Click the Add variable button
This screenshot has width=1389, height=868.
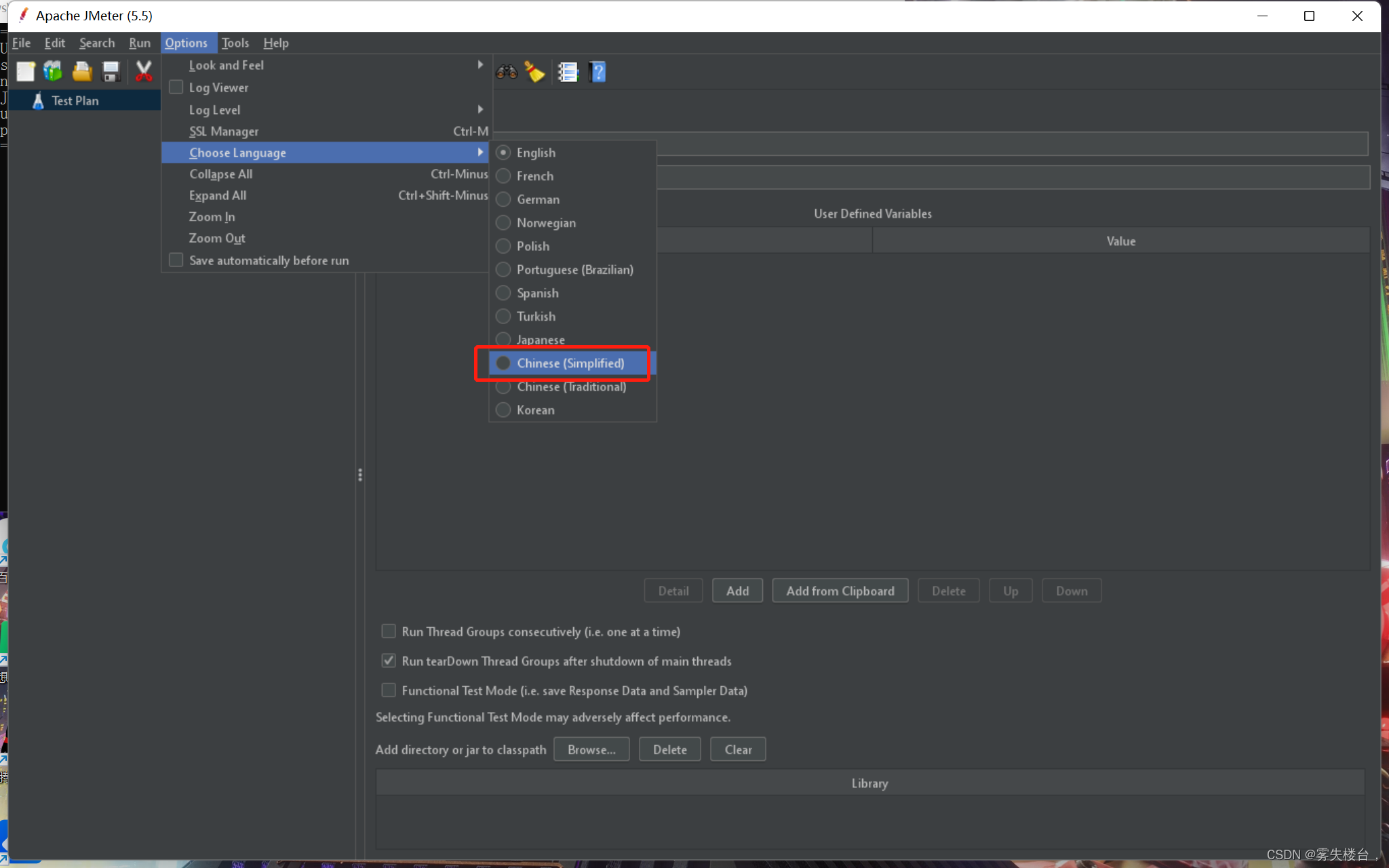[x=737, y=591]
